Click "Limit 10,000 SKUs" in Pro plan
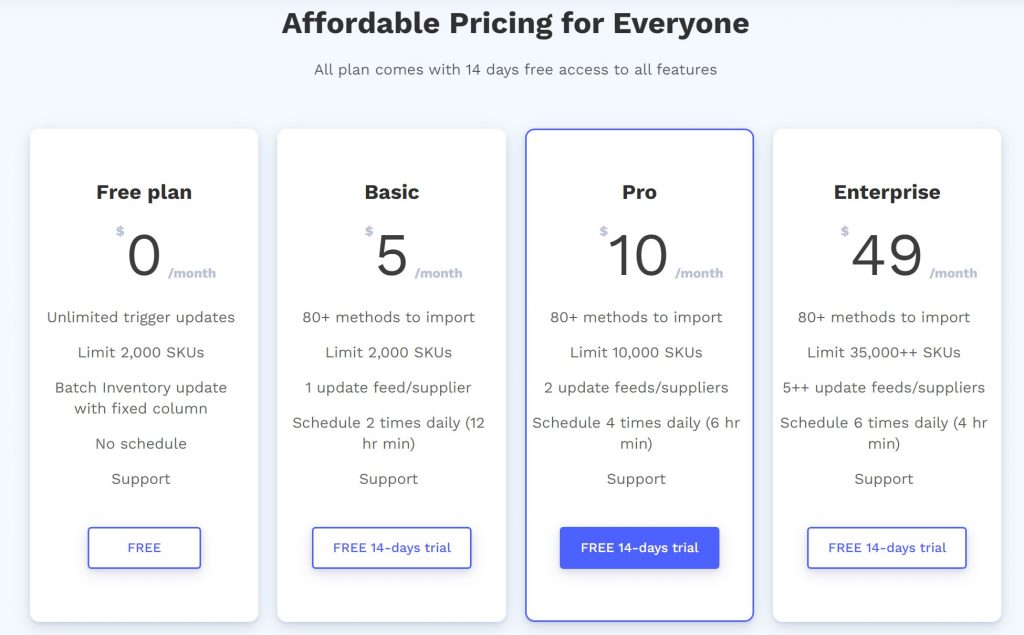The width and height of the screenshot is (1024, 635). coord(636,352)
